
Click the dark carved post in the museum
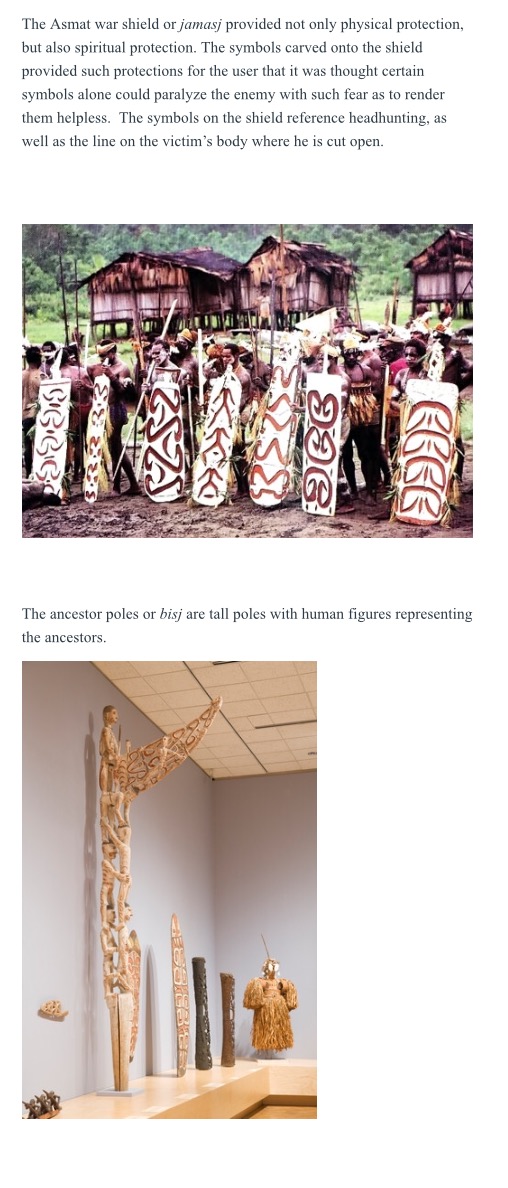(x=202, y=1013)
